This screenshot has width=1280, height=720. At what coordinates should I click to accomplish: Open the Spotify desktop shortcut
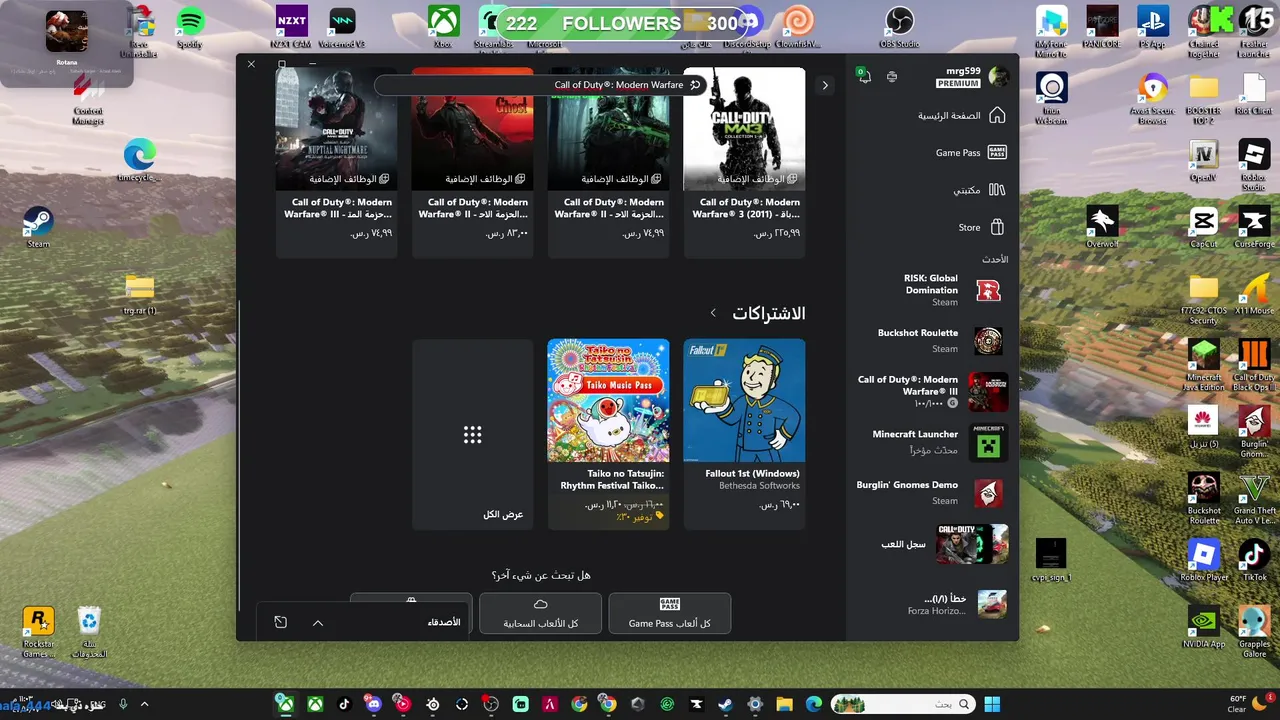(x=190, y=28)
